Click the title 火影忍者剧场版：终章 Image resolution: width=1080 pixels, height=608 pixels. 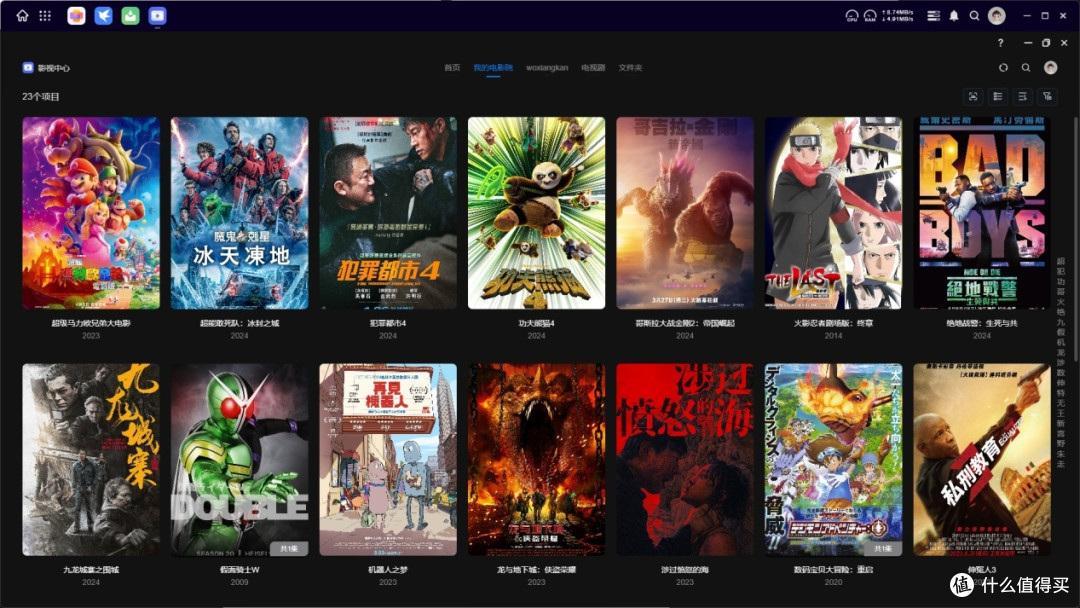(x=833, y=323)
